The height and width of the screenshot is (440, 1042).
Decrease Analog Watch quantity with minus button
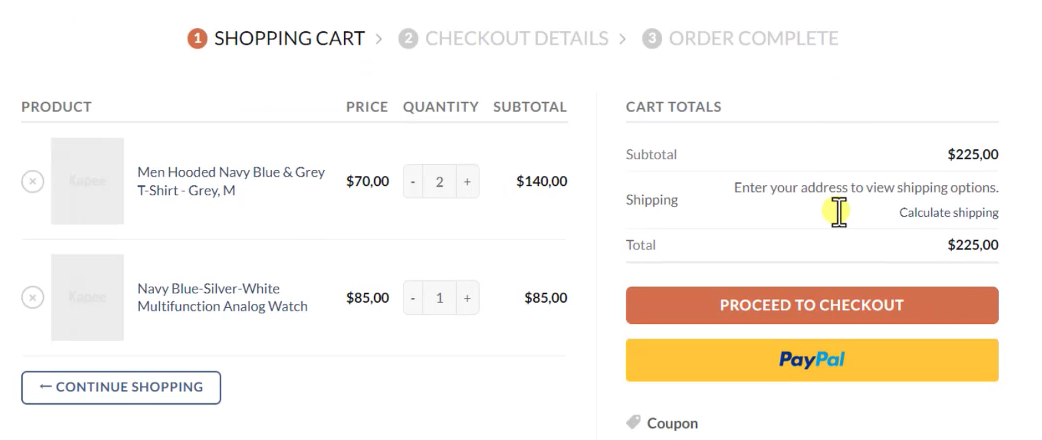click(414, 298)
